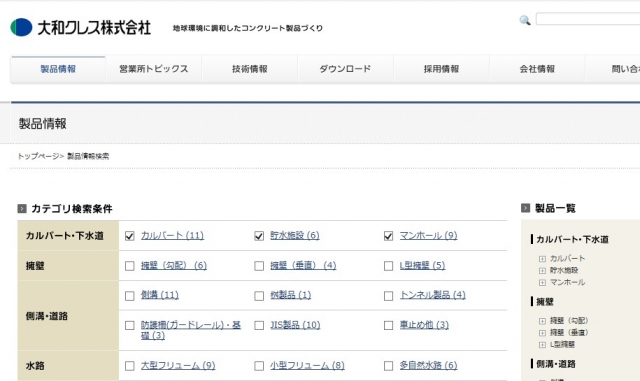The width and height of the screenshot is (640, 381).
Task: Open the ダウンロード tab
Action: 345,69
